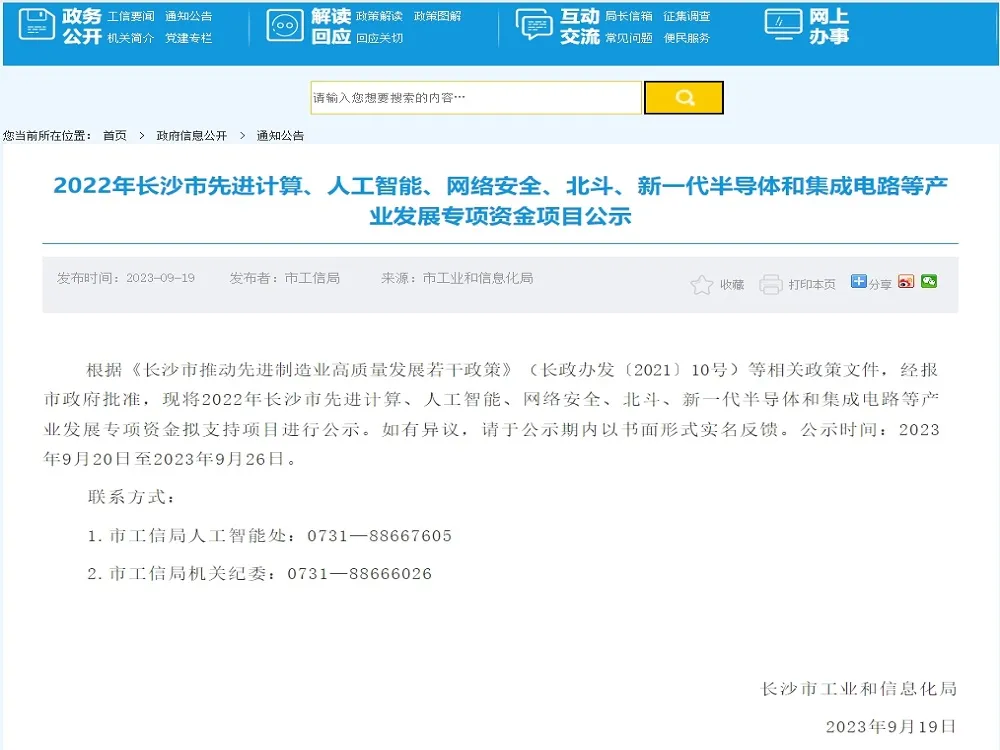This screenshot has width=1000, height=750.
Task: Click the 政务公开 floppy disk icon
Action: 36,25
